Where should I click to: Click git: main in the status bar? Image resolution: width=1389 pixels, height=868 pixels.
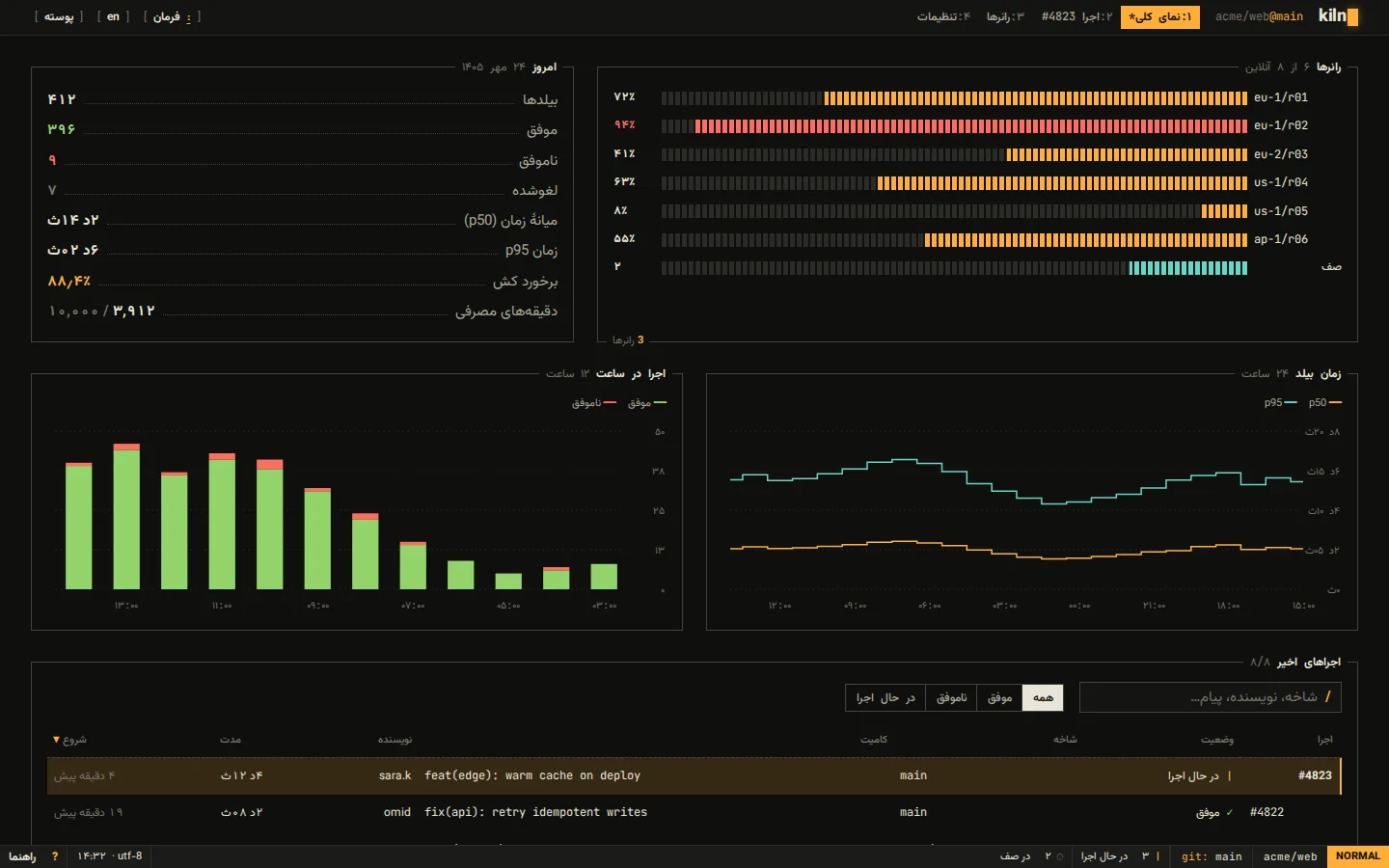(x=1212, y=856)
